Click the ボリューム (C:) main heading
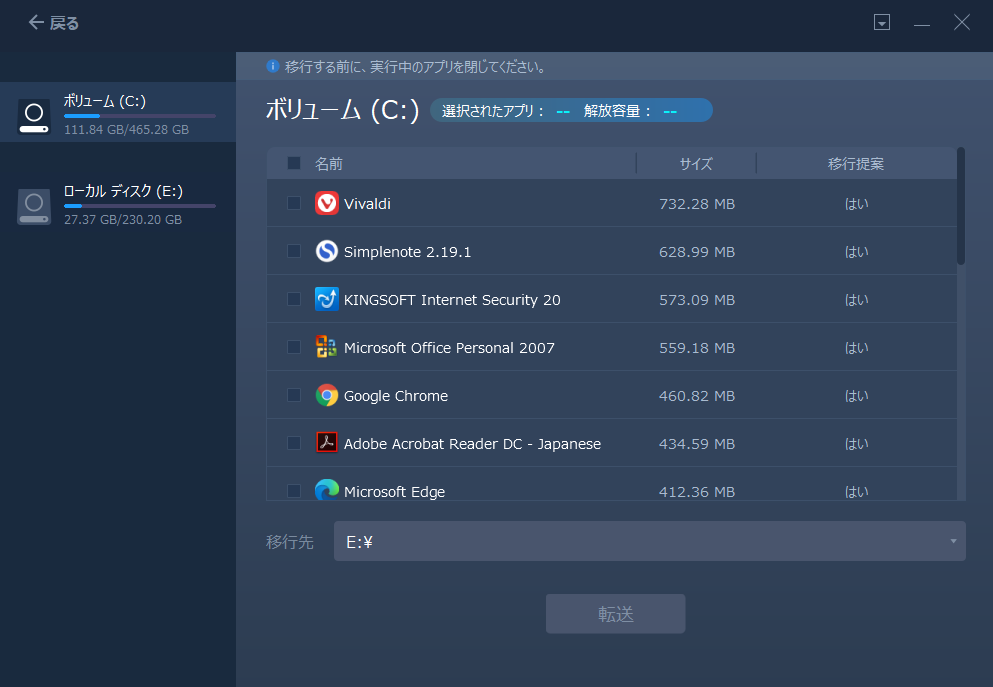The image size is (993, 687). click(x=343, y=110)
